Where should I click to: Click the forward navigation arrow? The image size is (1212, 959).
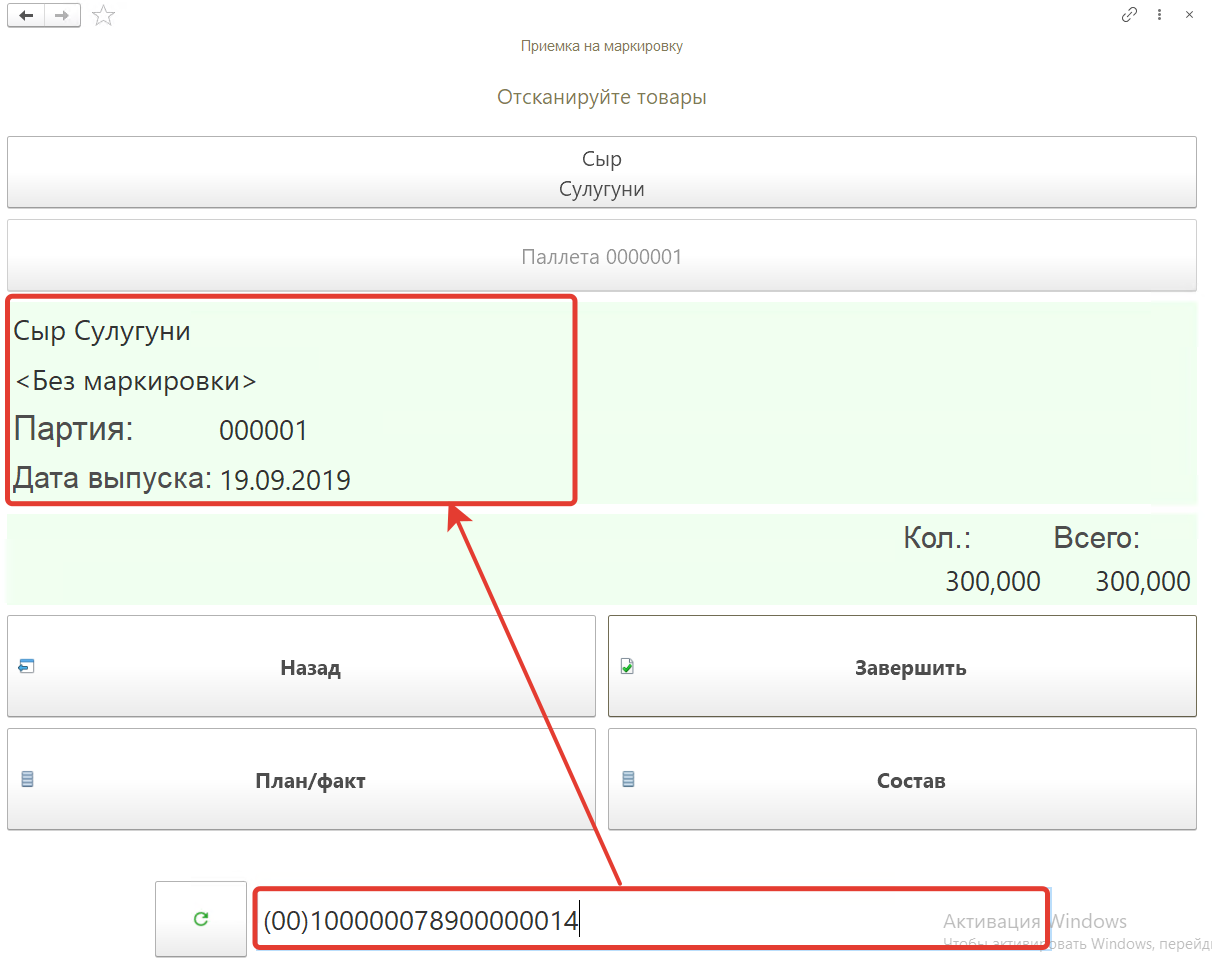62,15
